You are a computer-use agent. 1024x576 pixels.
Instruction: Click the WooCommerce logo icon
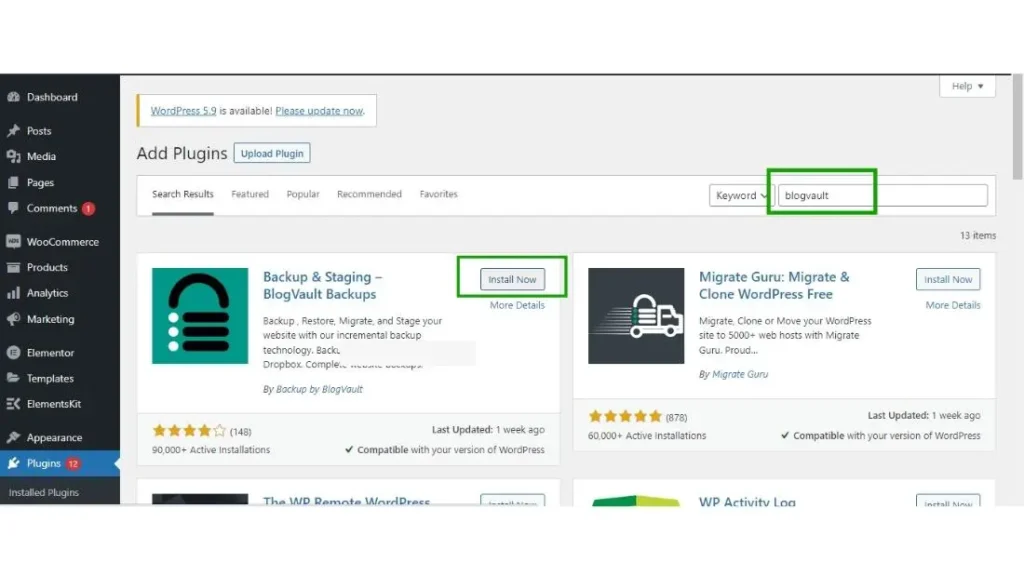tap(13, 242)
